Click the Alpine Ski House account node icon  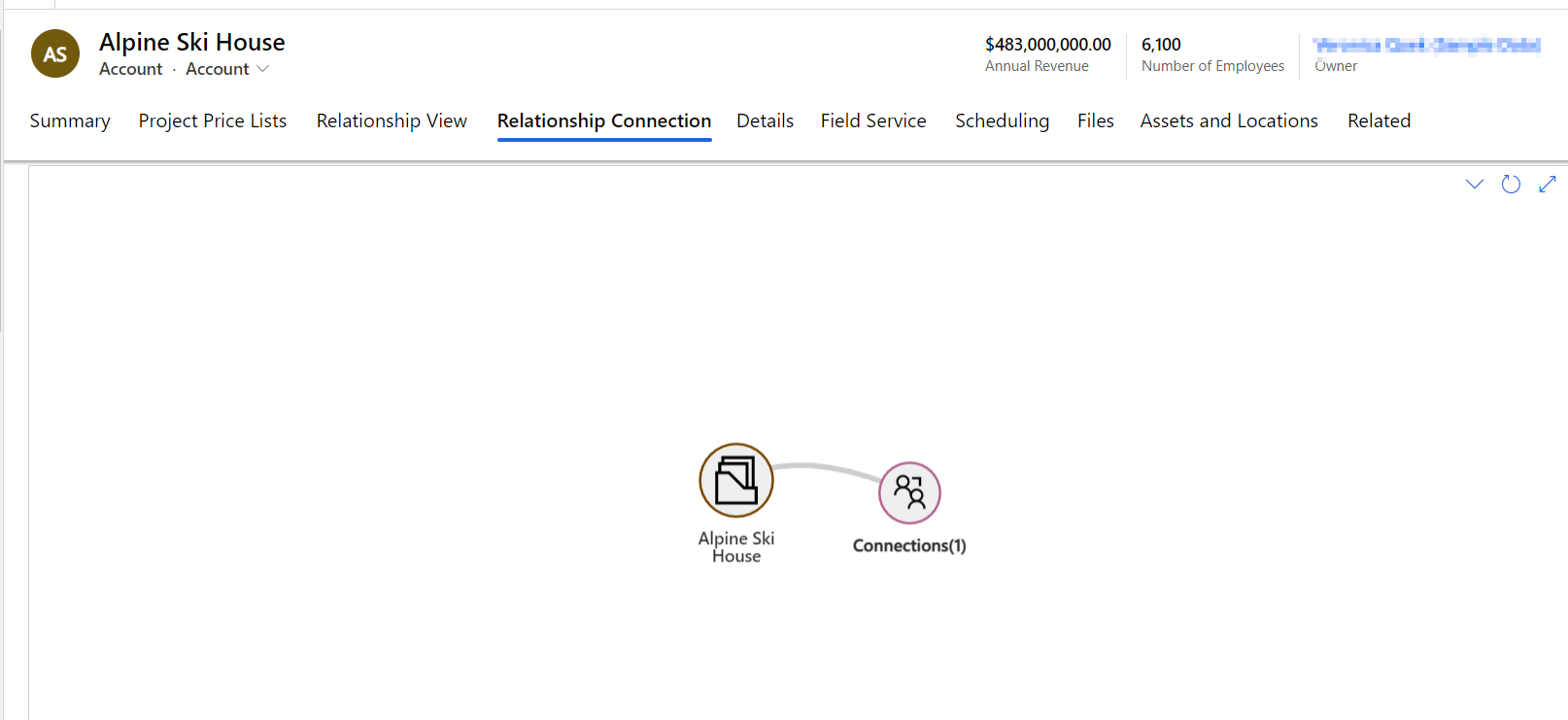point(736,480)
